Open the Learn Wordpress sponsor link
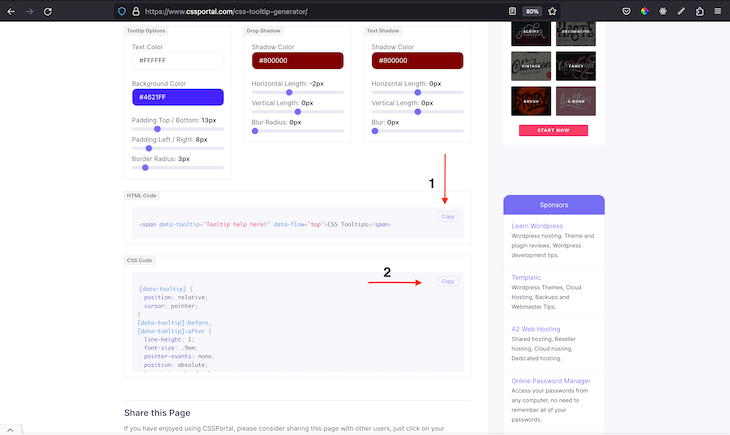This screenshot has width=730, height=435. 537,226
